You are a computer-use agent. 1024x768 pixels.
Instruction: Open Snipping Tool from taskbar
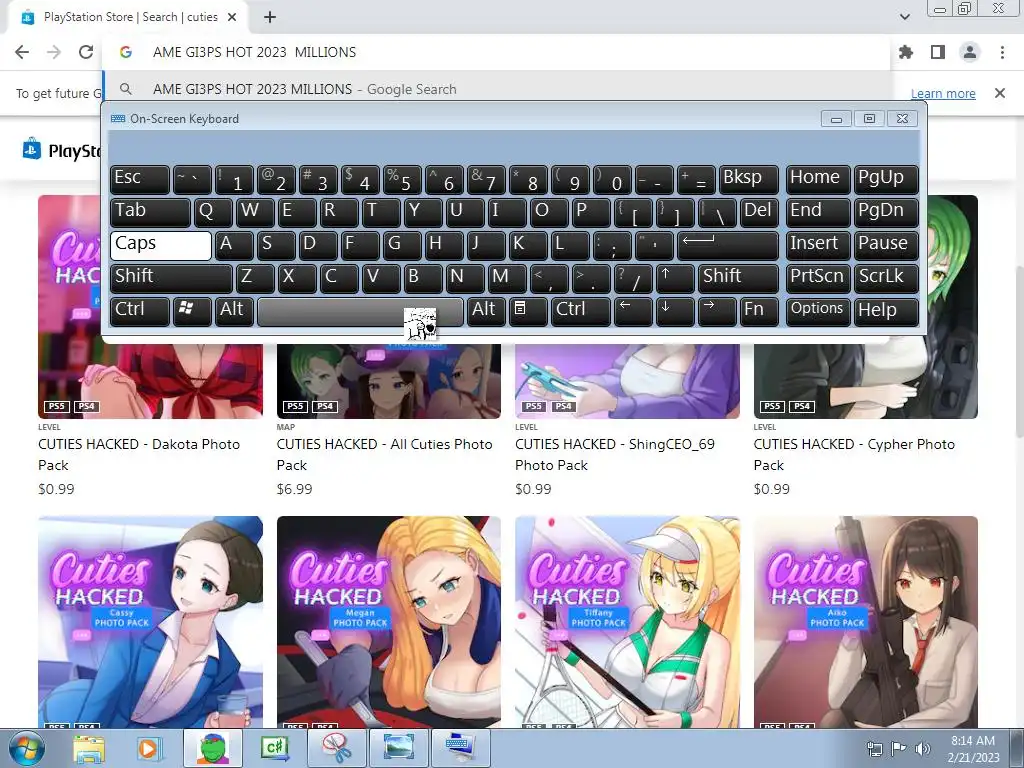point(337,749)
